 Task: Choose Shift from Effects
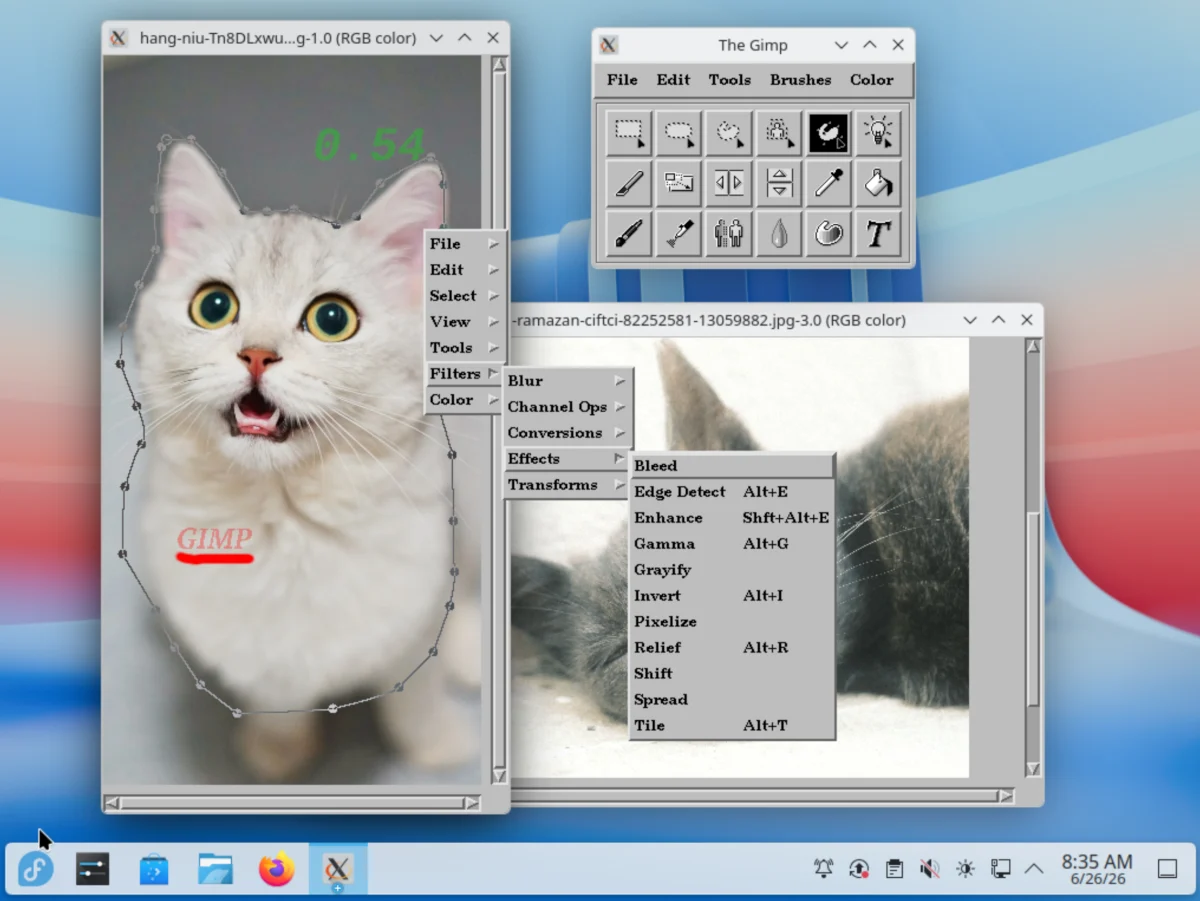pos(732,674)
